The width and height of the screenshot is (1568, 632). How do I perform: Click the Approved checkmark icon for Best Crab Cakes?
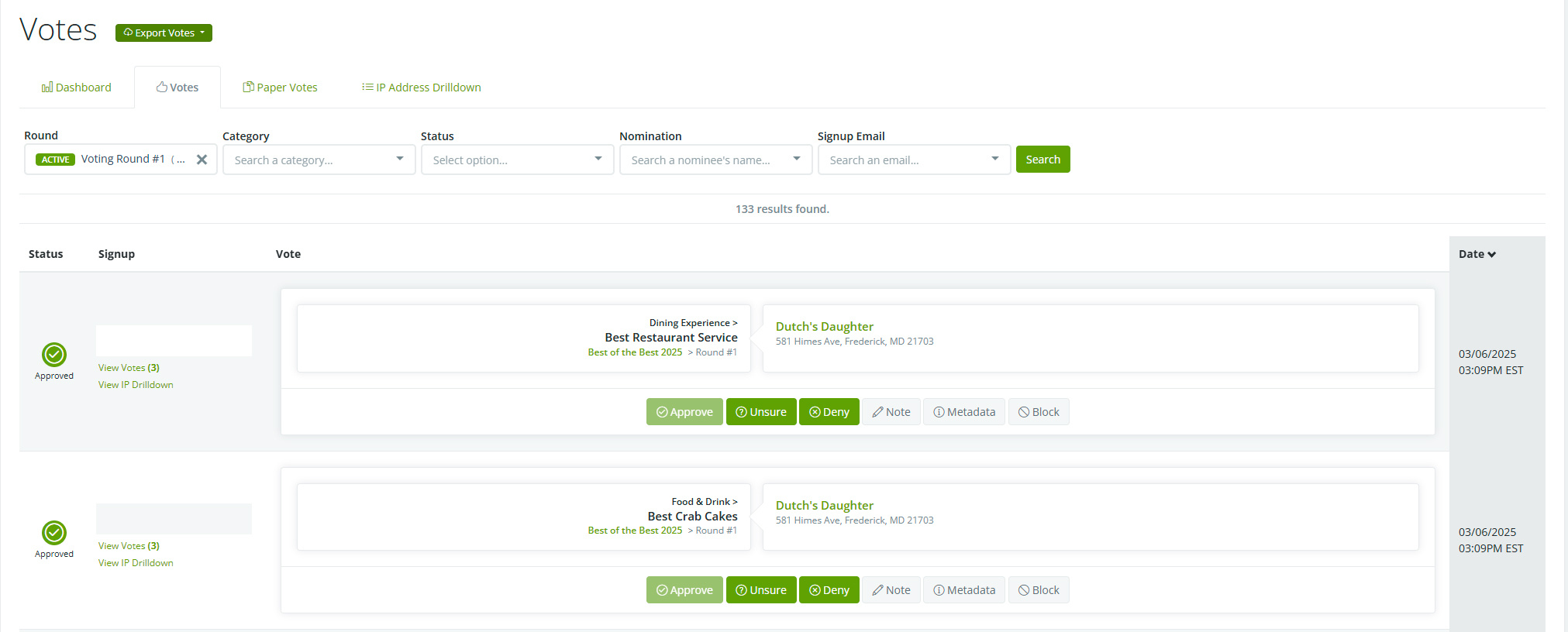pos(54,533)
